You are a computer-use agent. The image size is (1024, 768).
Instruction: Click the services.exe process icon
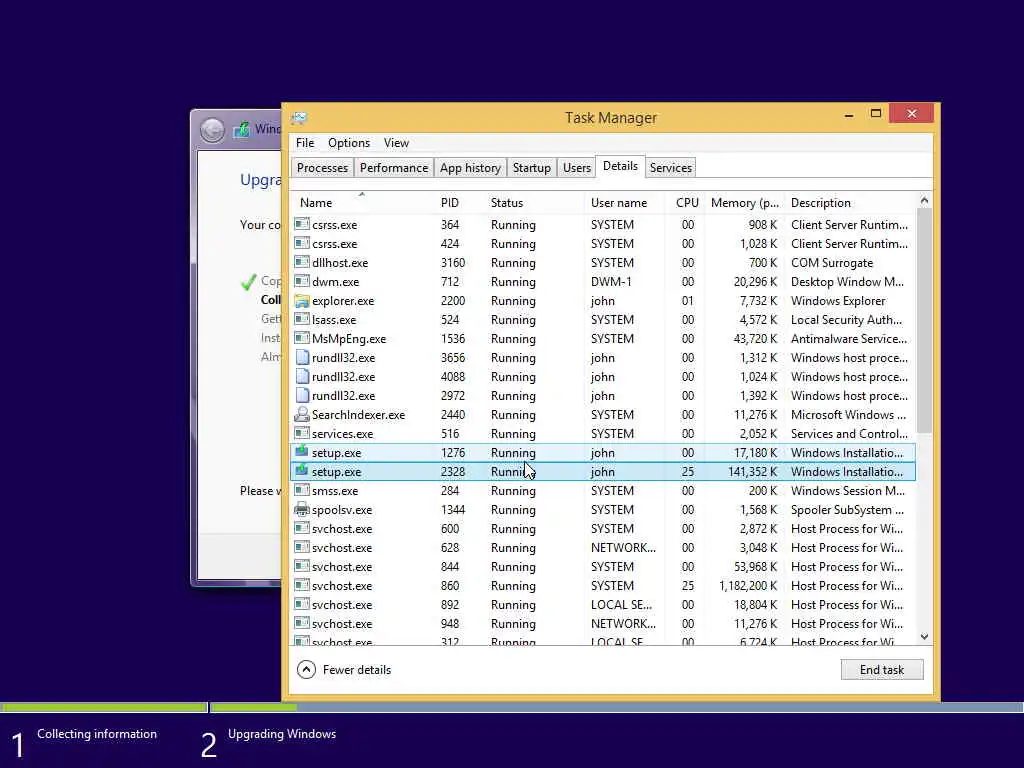click(302, 434)
